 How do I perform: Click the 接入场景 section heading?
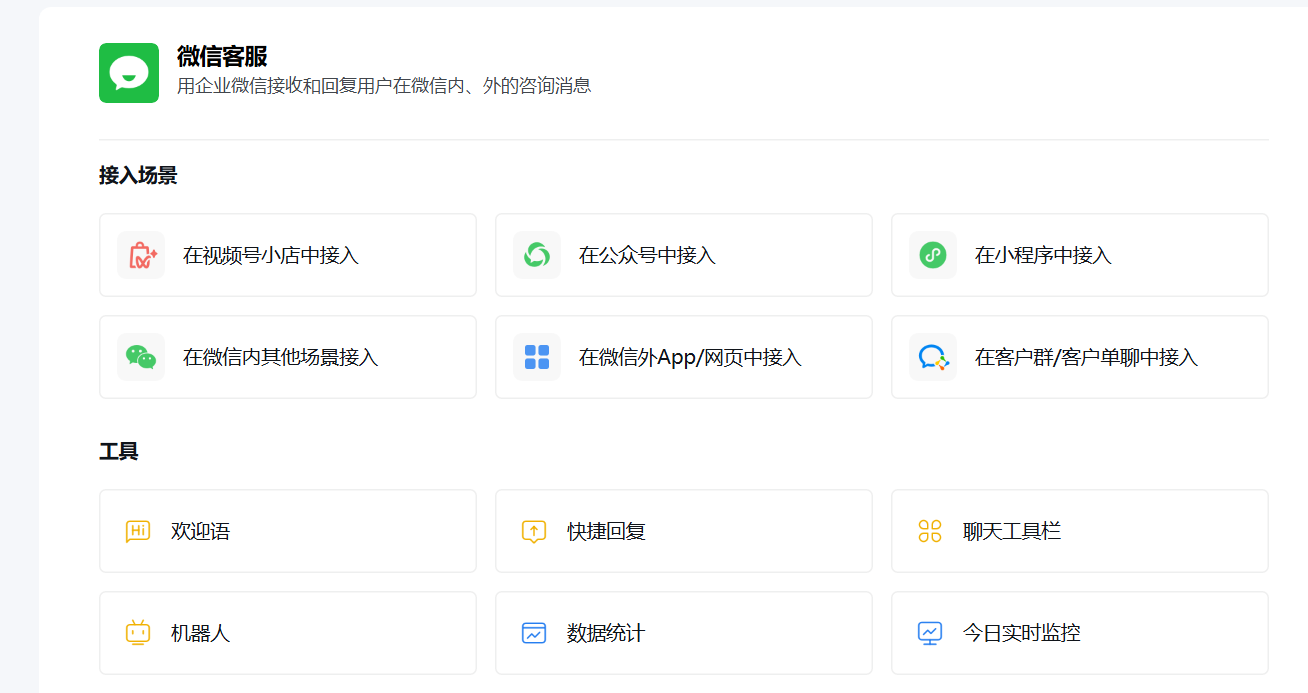click(138, 176)
